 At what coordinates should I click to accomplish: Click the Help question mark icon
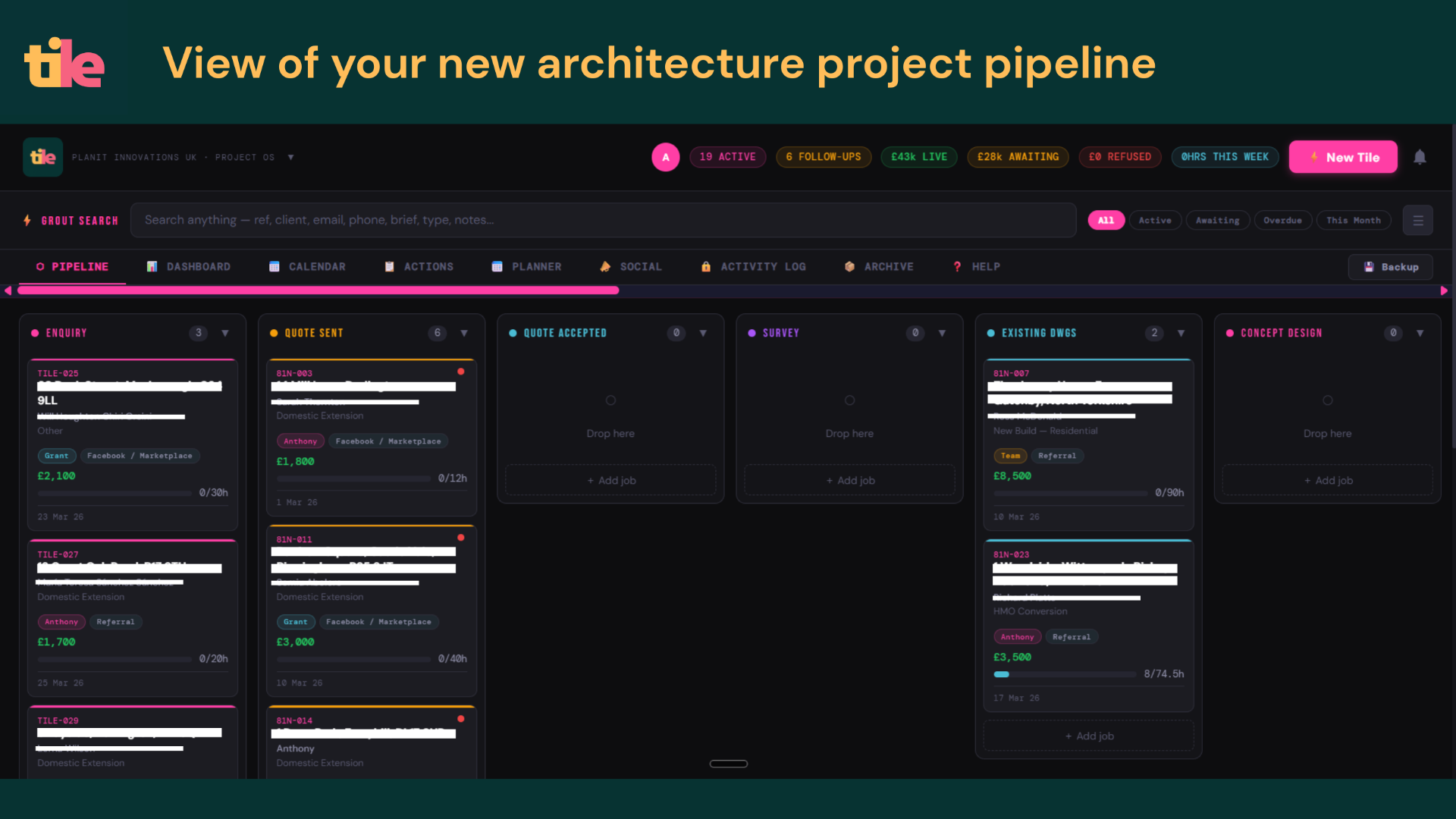pos(957,267)
